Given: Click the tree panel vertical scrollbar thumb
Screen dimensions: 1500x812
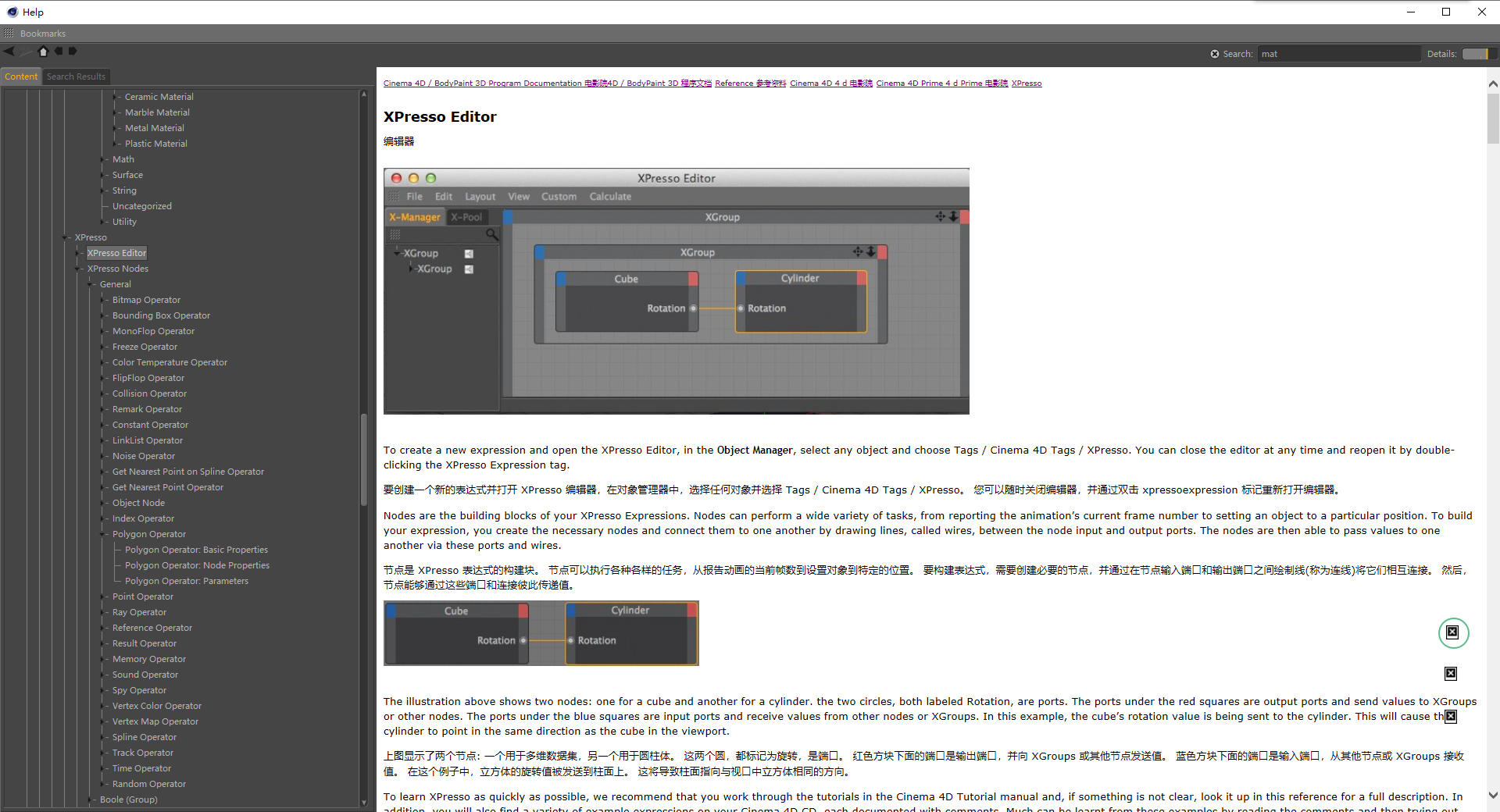Looking at the screenshot, I should (x=363, y=461).
